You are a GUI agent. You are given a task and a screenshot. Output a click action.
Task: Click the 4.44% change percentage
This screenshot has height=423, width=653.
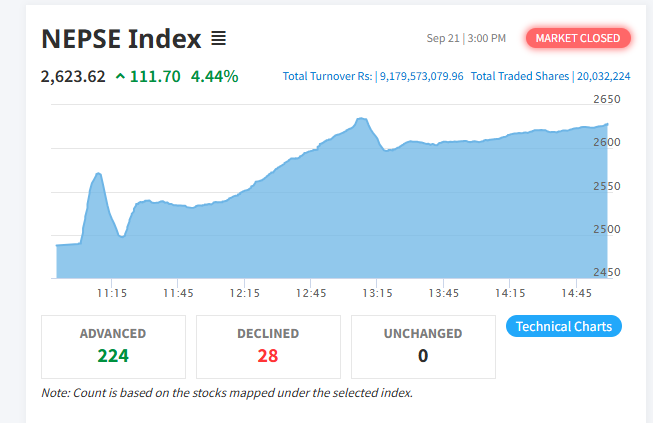[215, 76]
